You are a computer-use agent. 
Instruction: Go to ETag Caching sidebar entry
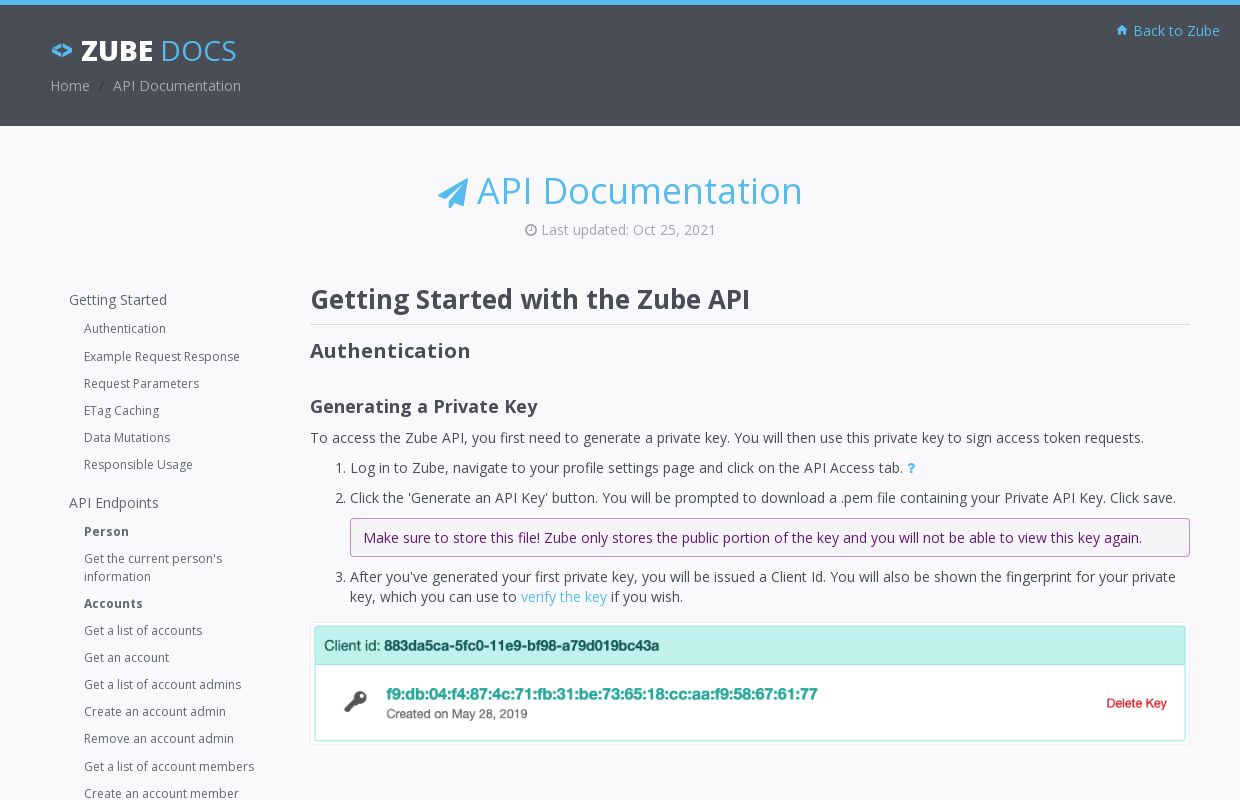[x=121, y=410]
